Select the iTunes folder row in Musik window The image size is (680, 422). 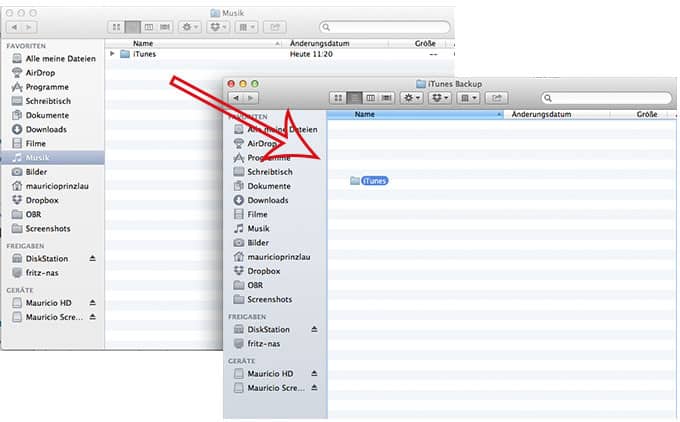(x=280, y=54)
